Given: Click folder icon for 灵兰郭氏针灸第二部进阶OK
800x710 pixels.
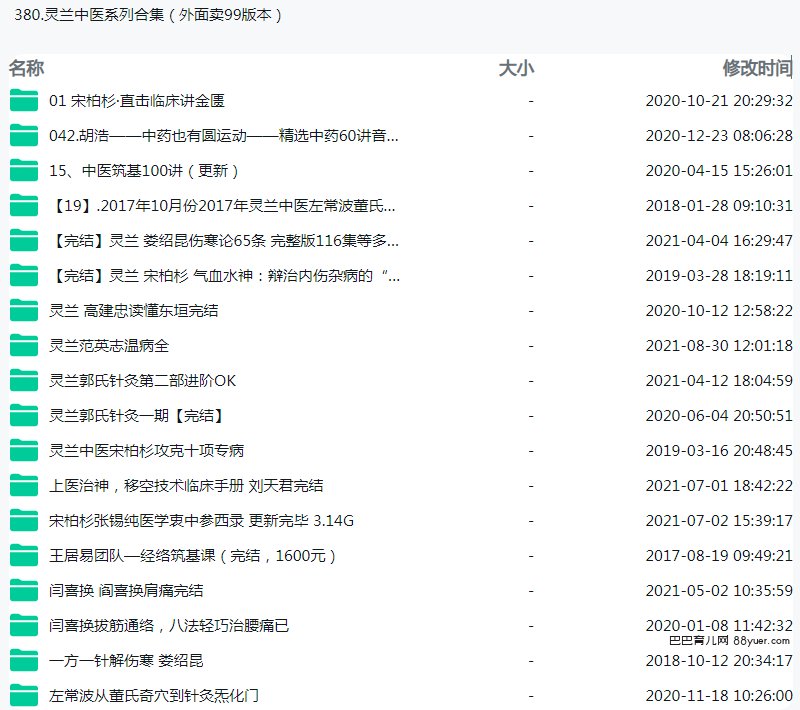Looking at the screenshot, I should [x=24, y=381].
